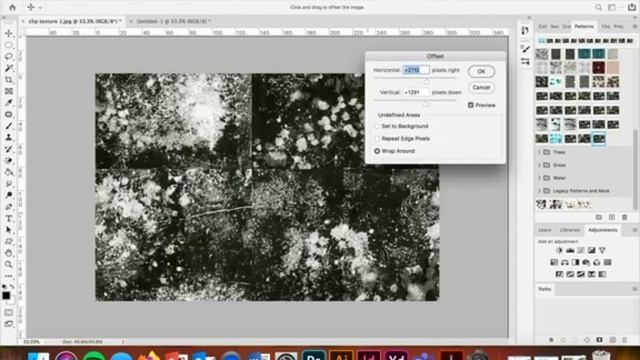Click the Vertical offset input field
This screenshot has height=360, width=640.
[416, 92]
